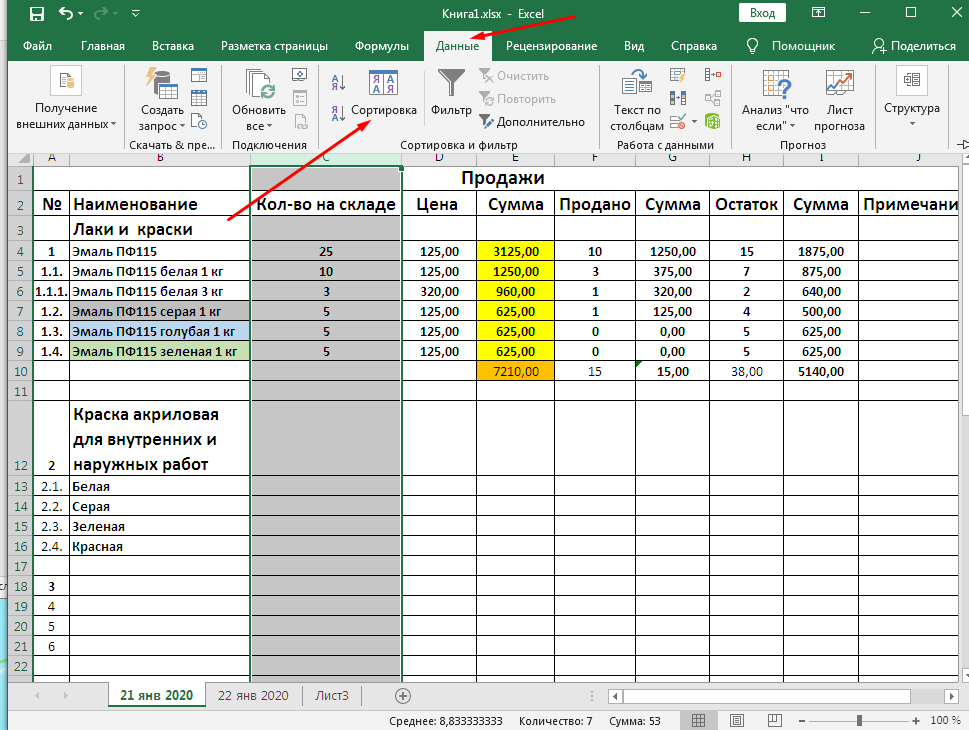
Task: Click Recent Sources icon with clock
Action: (199, 121)
